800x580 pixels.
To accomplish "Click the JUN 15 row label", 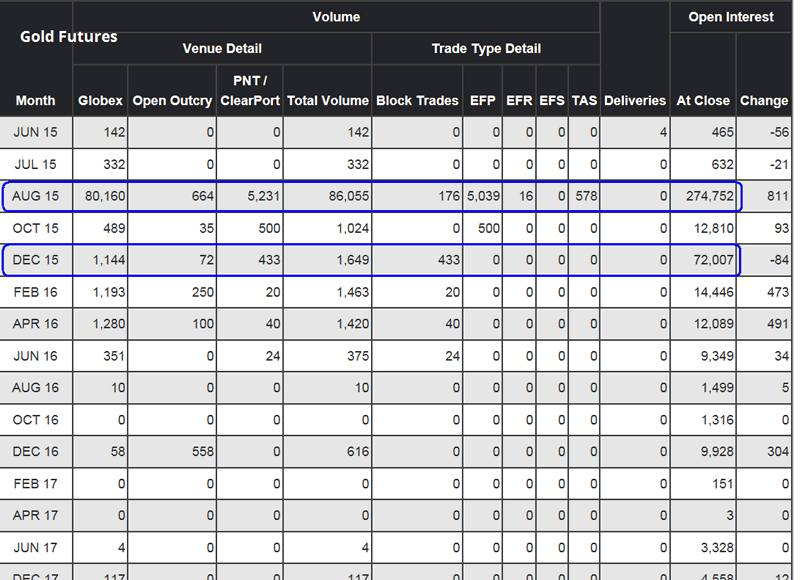I will (x=36, y=133).
